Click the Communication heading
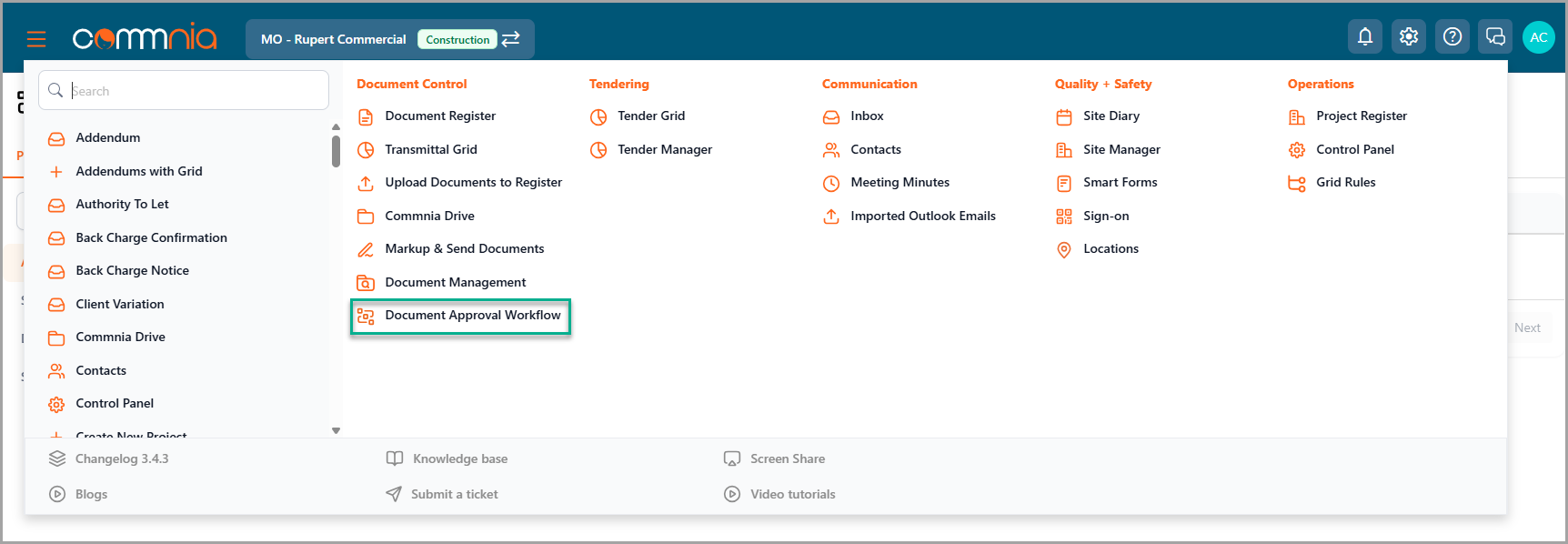This screenshot has height=544, width=1568. point(869,84)
